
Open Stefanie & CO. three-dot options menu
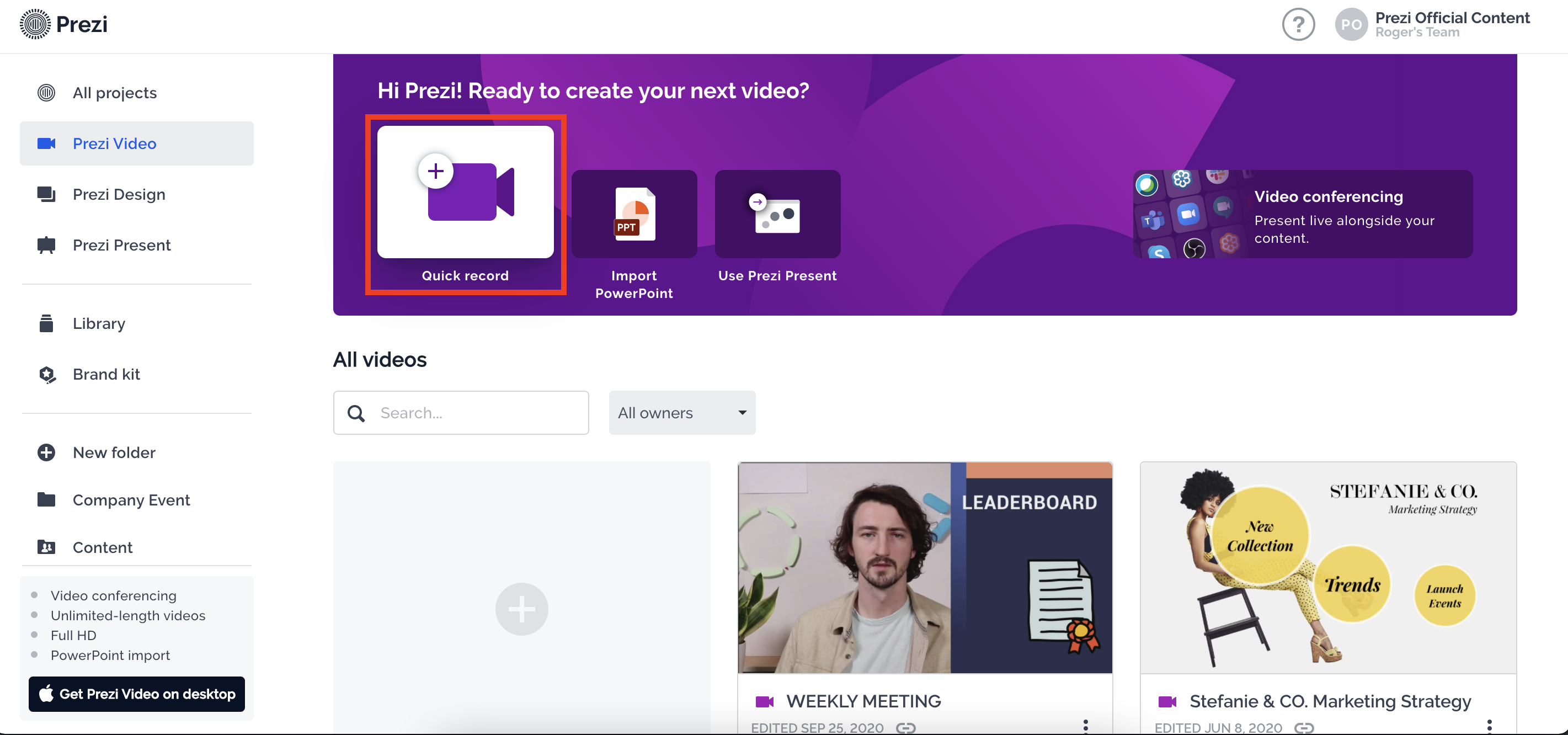point(1489,725)
